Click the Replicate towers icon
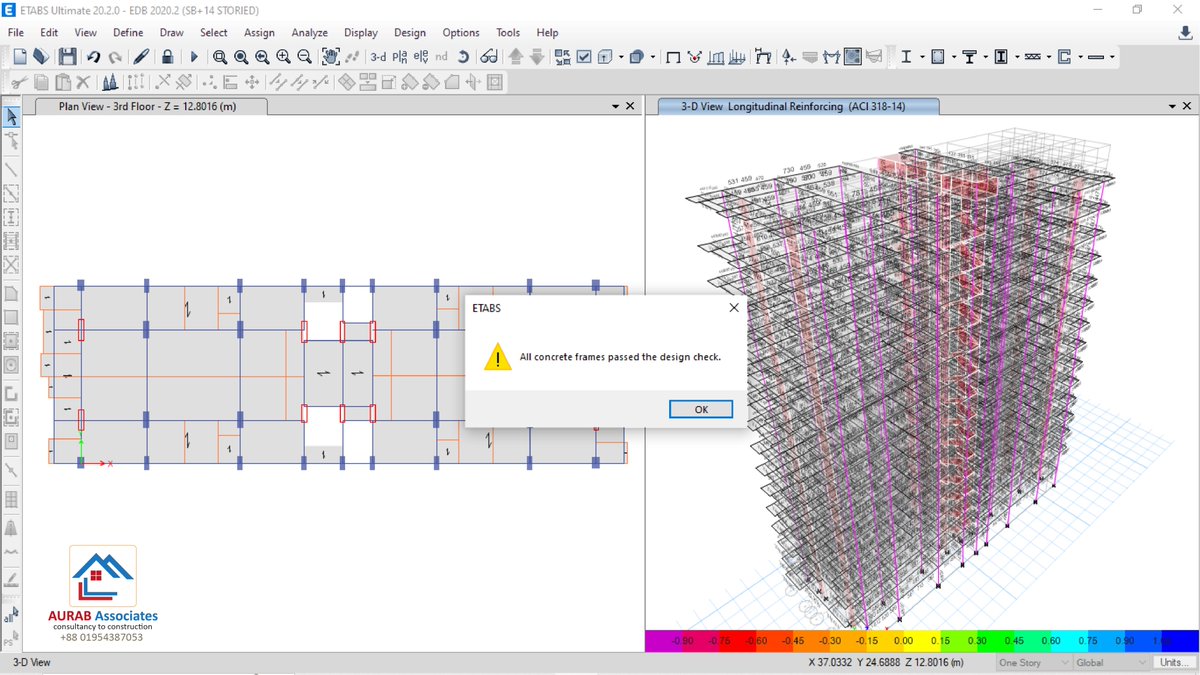 pyautogui.click(x=109, y=82)
